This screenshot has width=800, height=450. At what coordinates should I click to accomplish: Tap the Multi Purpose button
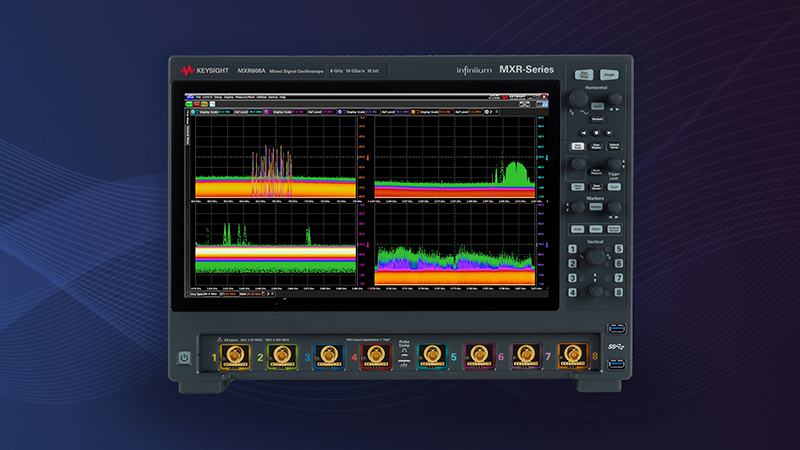click(x=596, y=172)
